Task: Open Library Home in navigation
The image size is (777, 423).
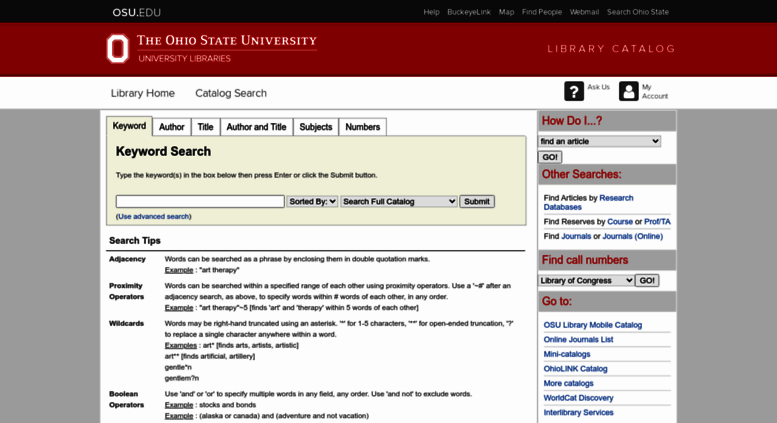Action: click(x=143, y=93)
